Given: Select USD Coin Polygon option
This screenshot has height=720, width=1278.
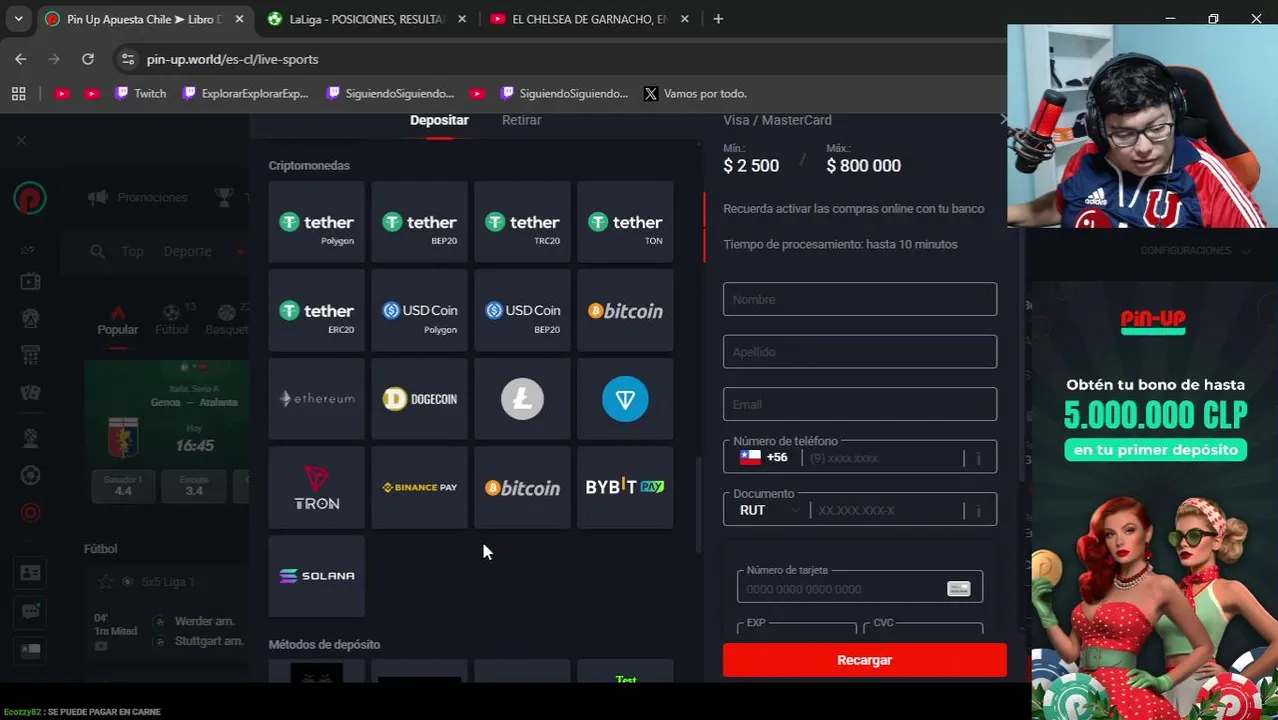Looking at the screenshot, I should [419, 311].
